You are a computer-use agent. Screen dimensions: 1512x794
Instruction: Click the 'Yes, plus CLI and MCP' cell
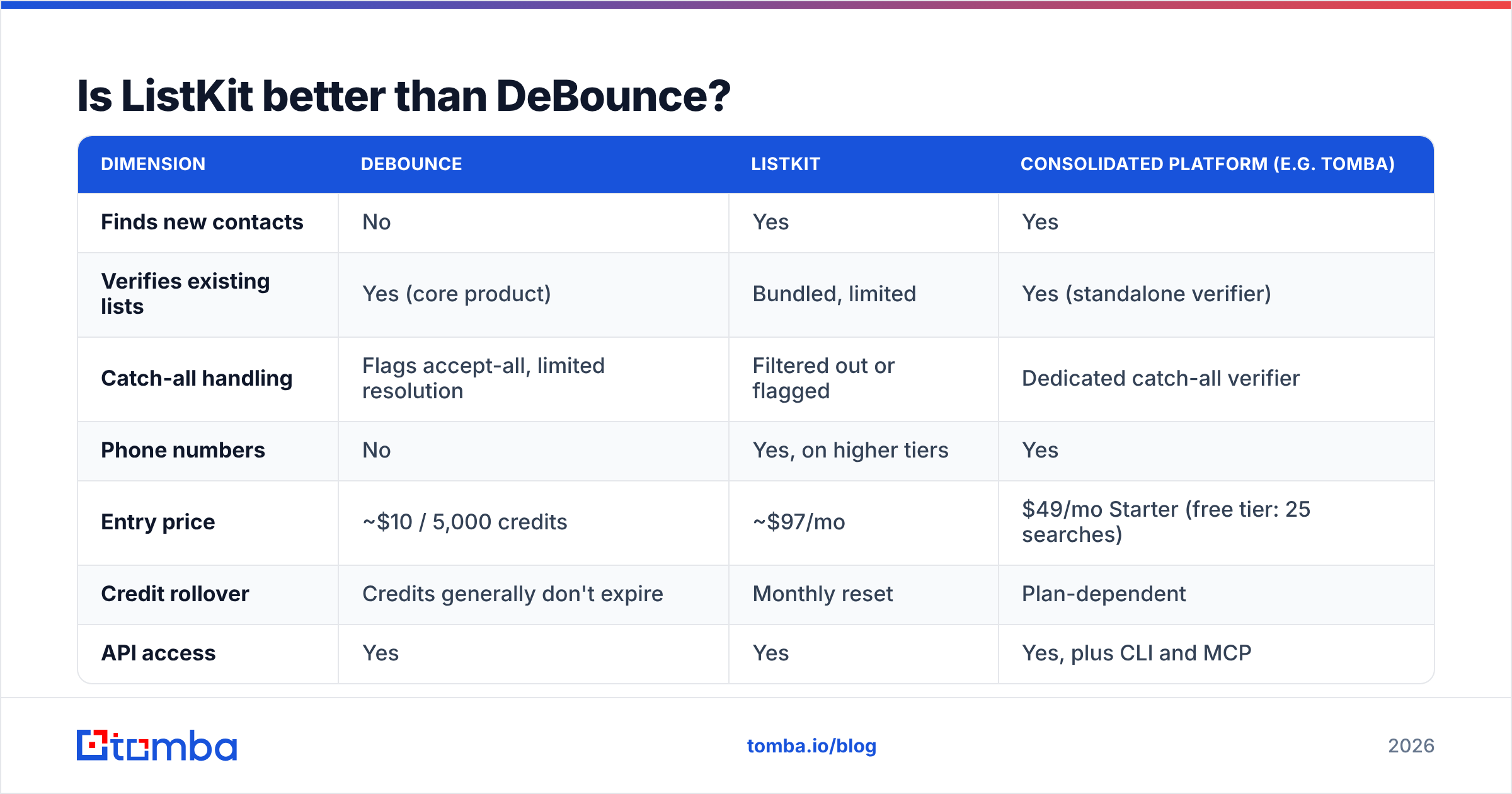(1137, 653)
